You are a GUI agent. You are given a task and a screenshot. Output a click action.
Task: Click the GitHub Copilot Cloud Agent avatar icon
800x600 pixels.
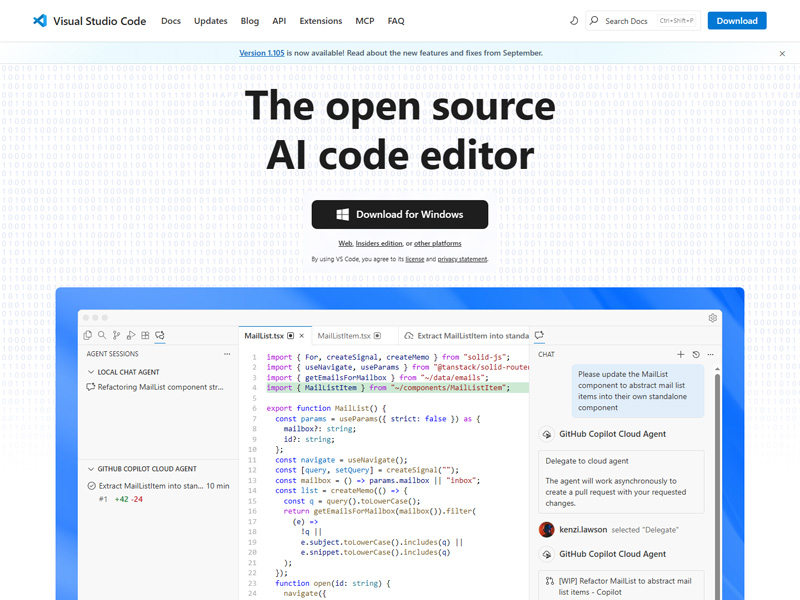(x=547, y=434)
